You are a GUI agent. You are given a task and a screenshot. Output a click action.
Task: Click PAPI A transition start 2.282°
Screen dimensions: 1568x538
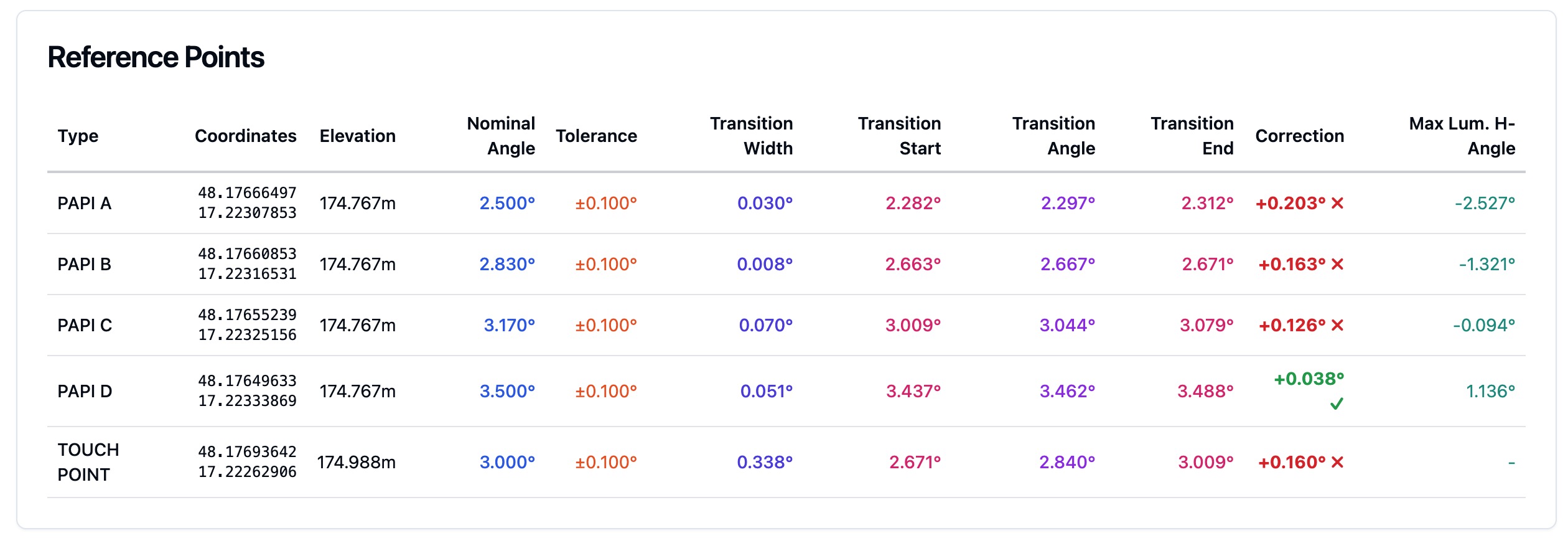[x=913, y=204]
